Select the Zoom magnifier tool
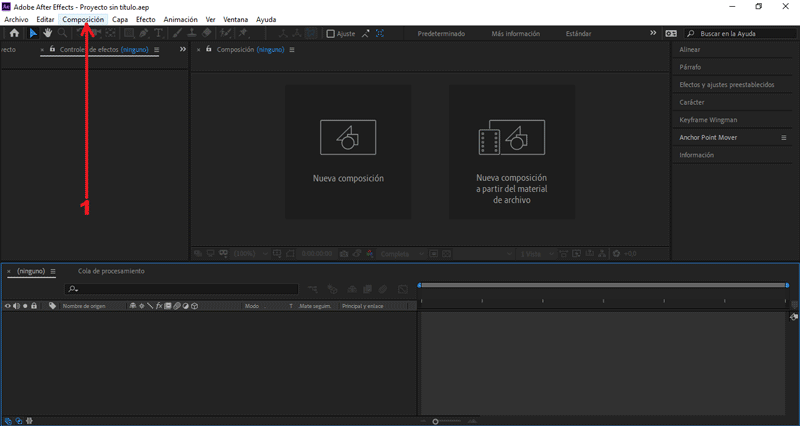This screenshot has width=800, height=426. point(62,33)
